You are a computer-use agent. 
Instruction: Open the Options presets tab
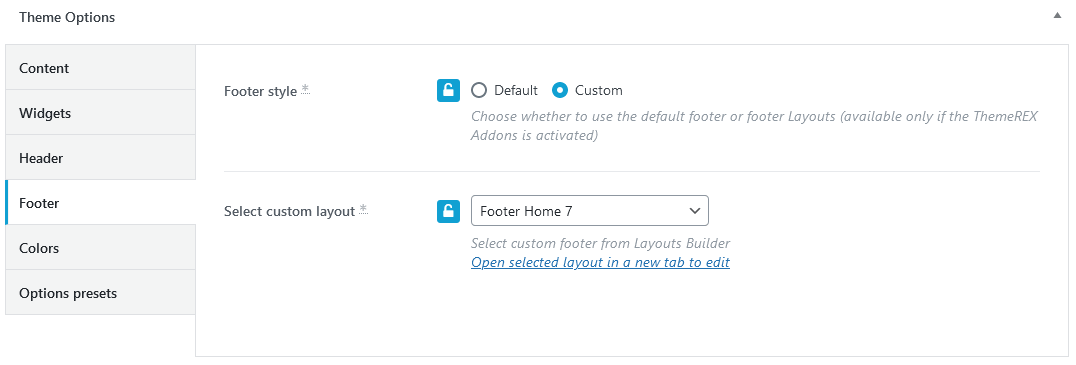100,293
